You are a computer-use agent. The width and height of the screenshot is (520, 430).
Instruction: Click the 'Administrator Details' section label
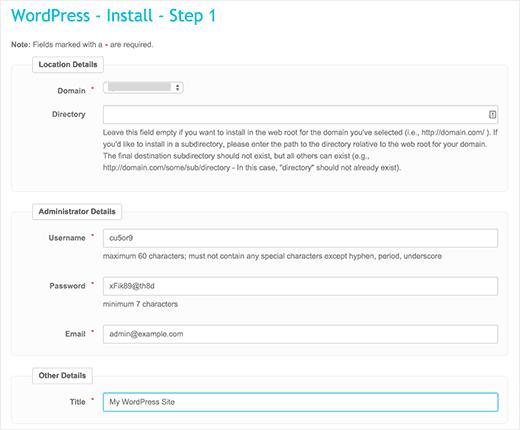point(77,212)
